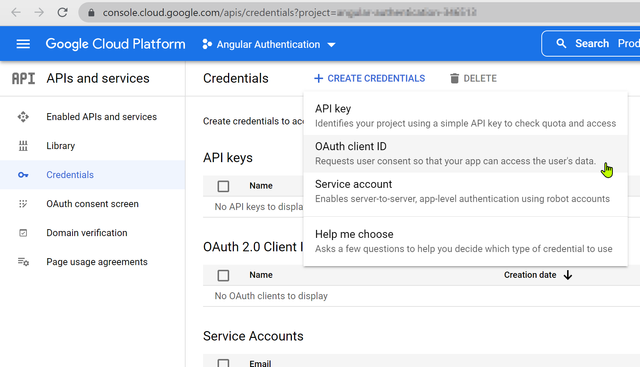
Task: Click the Email column header
Action: [x=260, y=363]
